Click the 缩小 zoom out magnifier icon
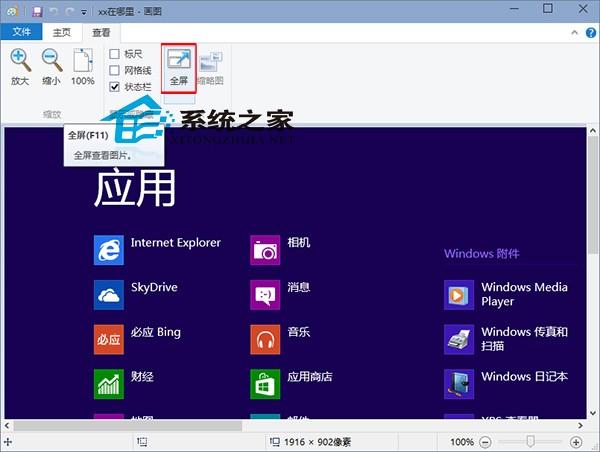This screenshot has width=600, height=452. coord(52,62)
